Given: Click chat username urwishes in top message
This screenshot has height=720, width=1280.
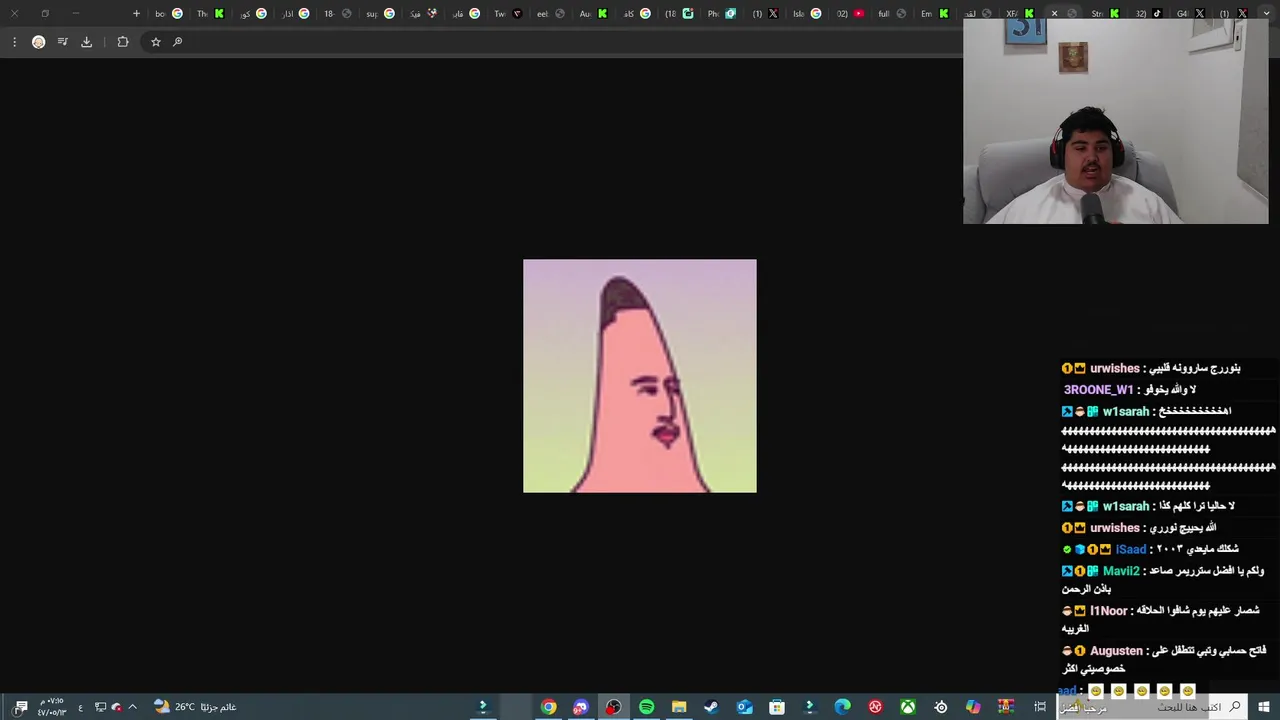Looking at the screenshot, I should (1114, 368).
